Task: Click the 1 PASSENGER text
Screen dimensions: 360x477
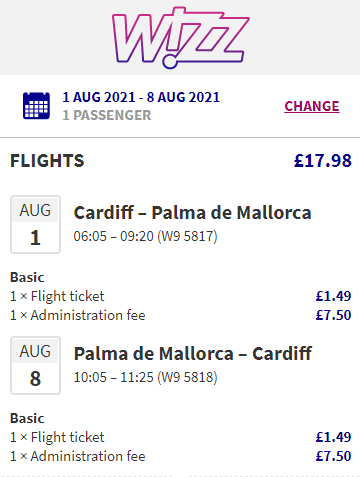Action: coord(107,115)
